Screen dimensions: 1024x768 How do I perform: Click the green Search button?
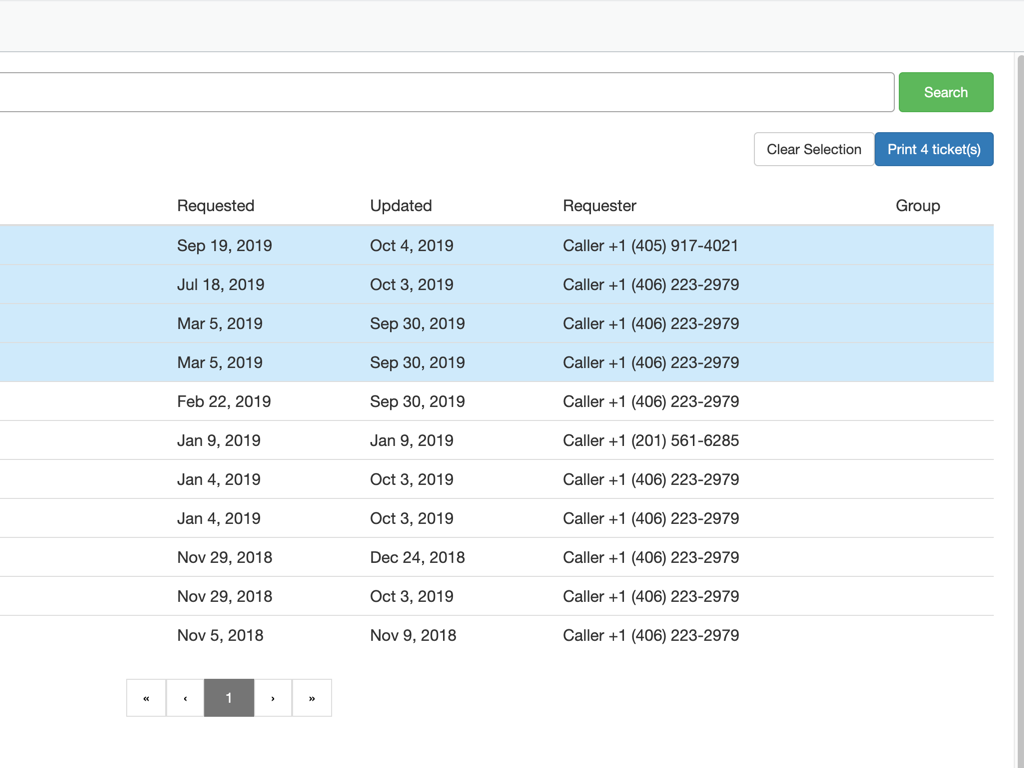pyautogui.click(x=945, y=92)
